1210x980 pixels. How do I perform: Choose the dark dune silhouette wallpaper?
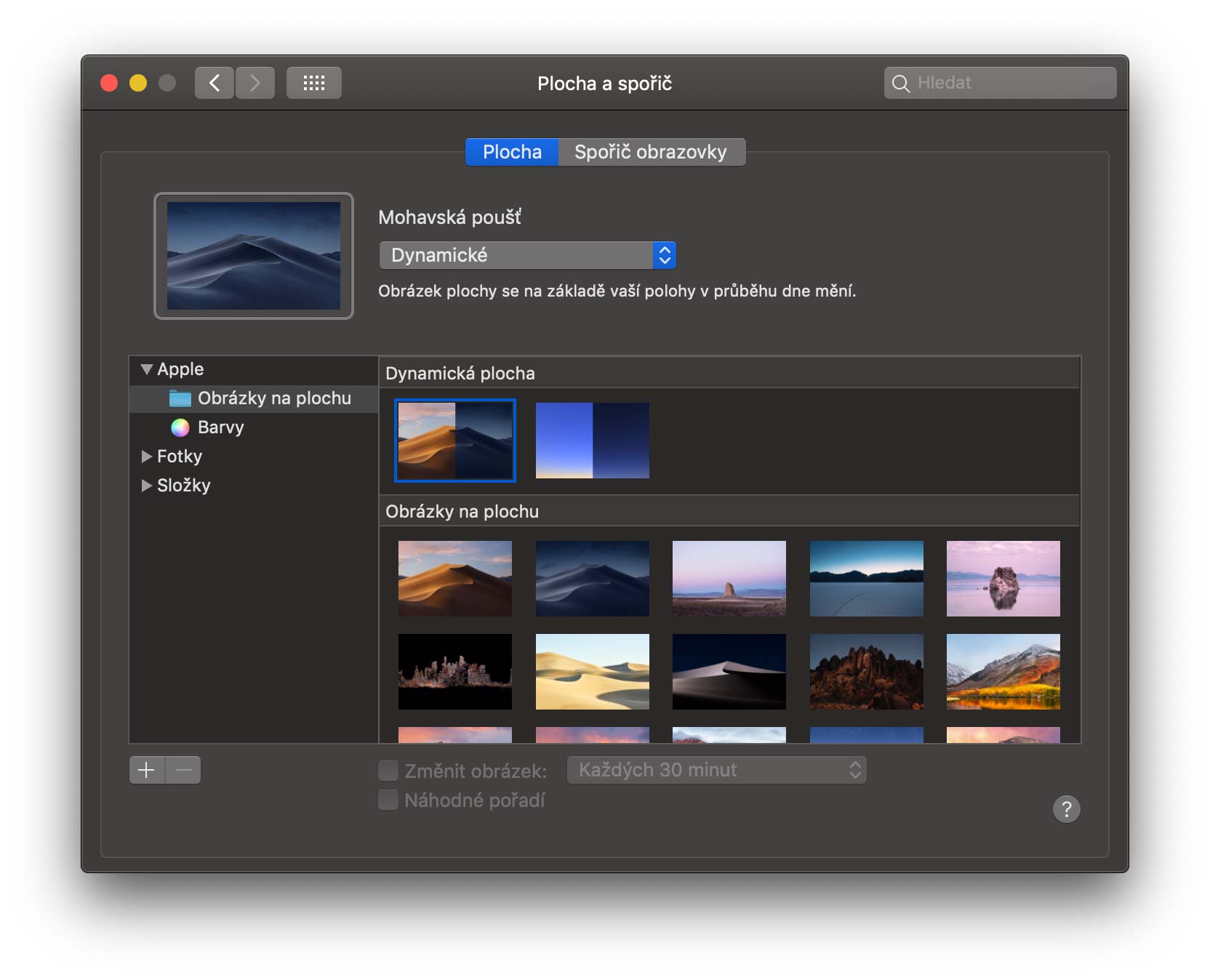[729, 672]
